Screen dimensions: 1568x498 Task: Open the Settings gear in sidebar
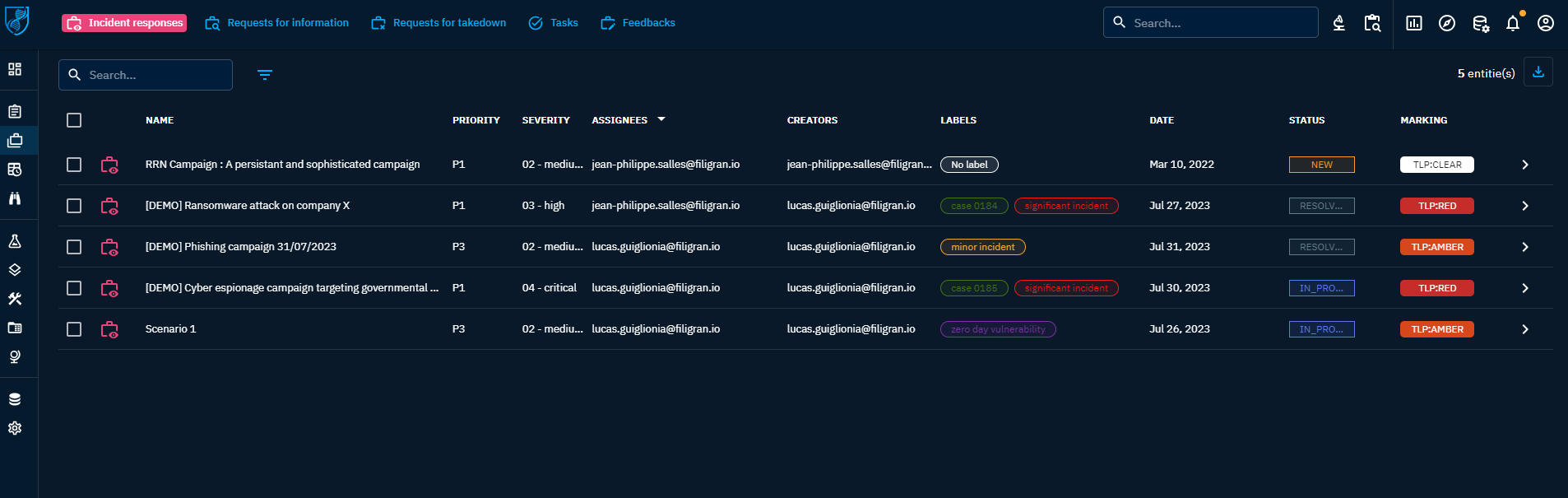point(15,428)
